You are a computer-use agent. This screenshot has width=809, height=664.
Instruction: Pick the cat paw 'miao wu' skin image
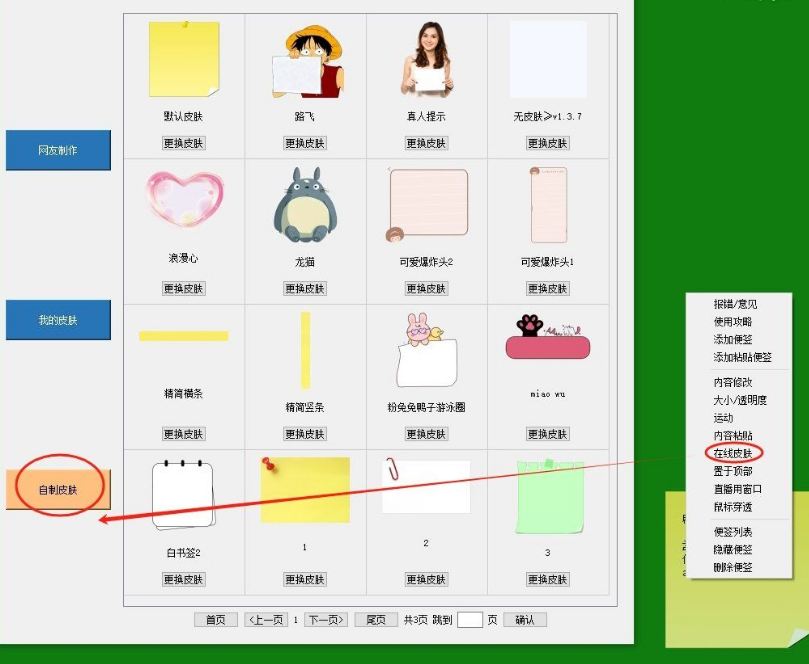point(547,339)
